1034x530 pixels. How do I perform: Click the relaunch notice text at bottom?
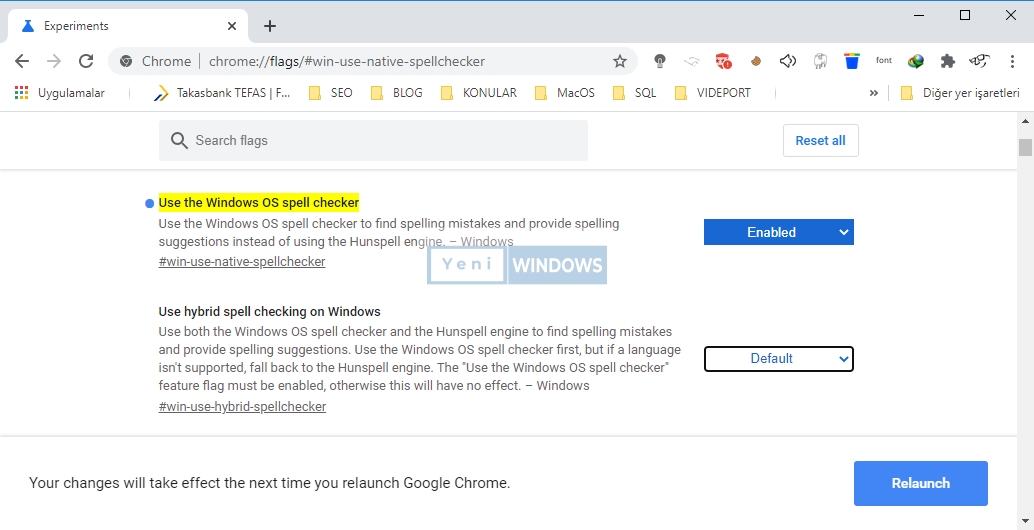[270, 483]
